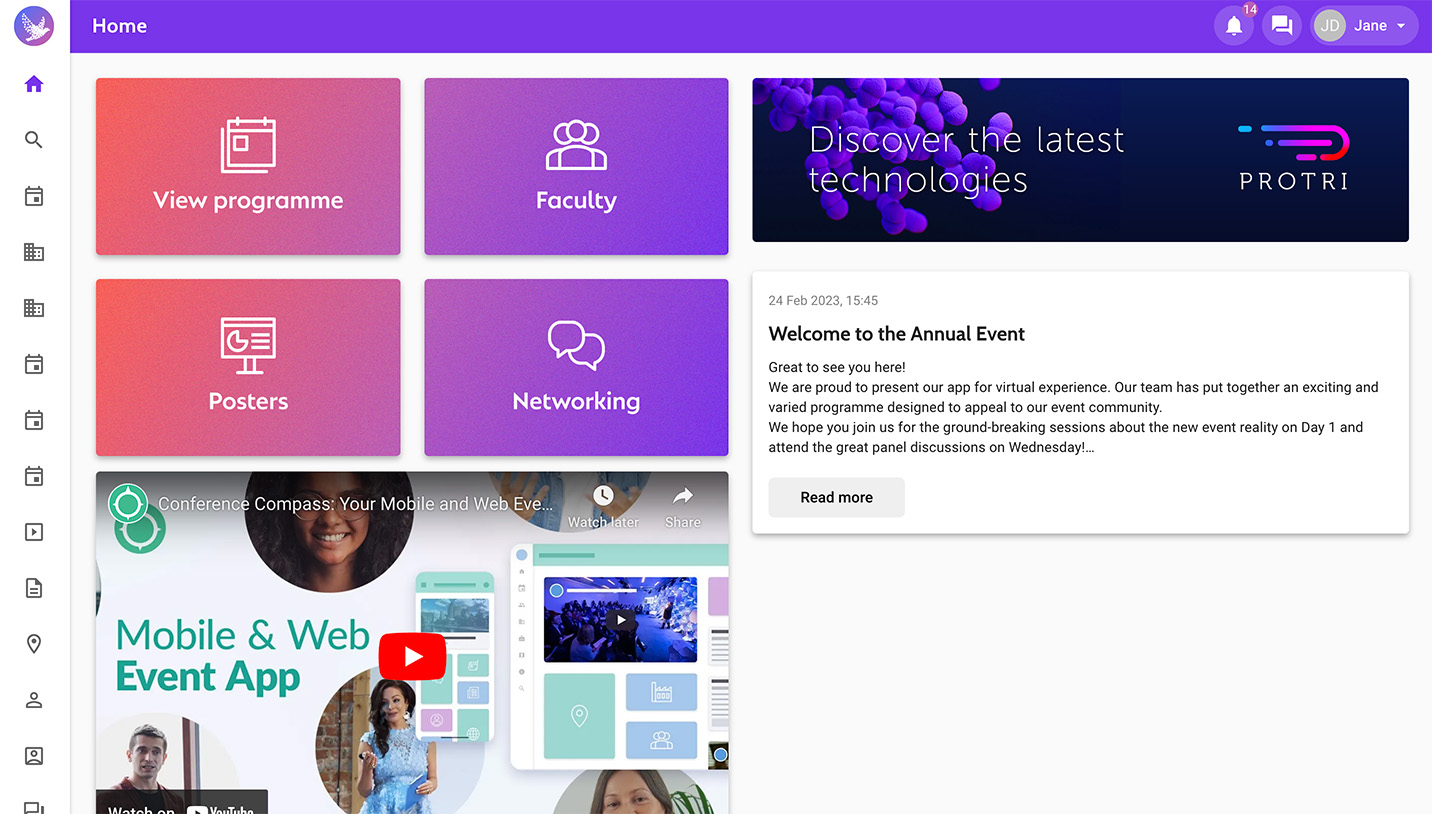1432x814 pixels.
Task: Click the dove app logo
Action: [34, 26]
